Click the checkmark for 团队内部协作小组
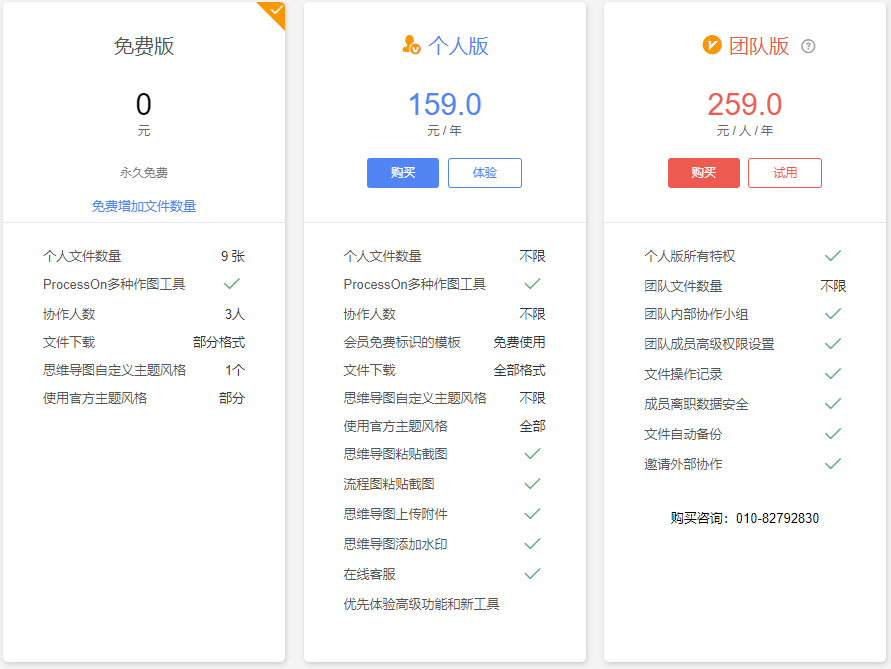This screenshot has height=669, width=891. [833, 314]
